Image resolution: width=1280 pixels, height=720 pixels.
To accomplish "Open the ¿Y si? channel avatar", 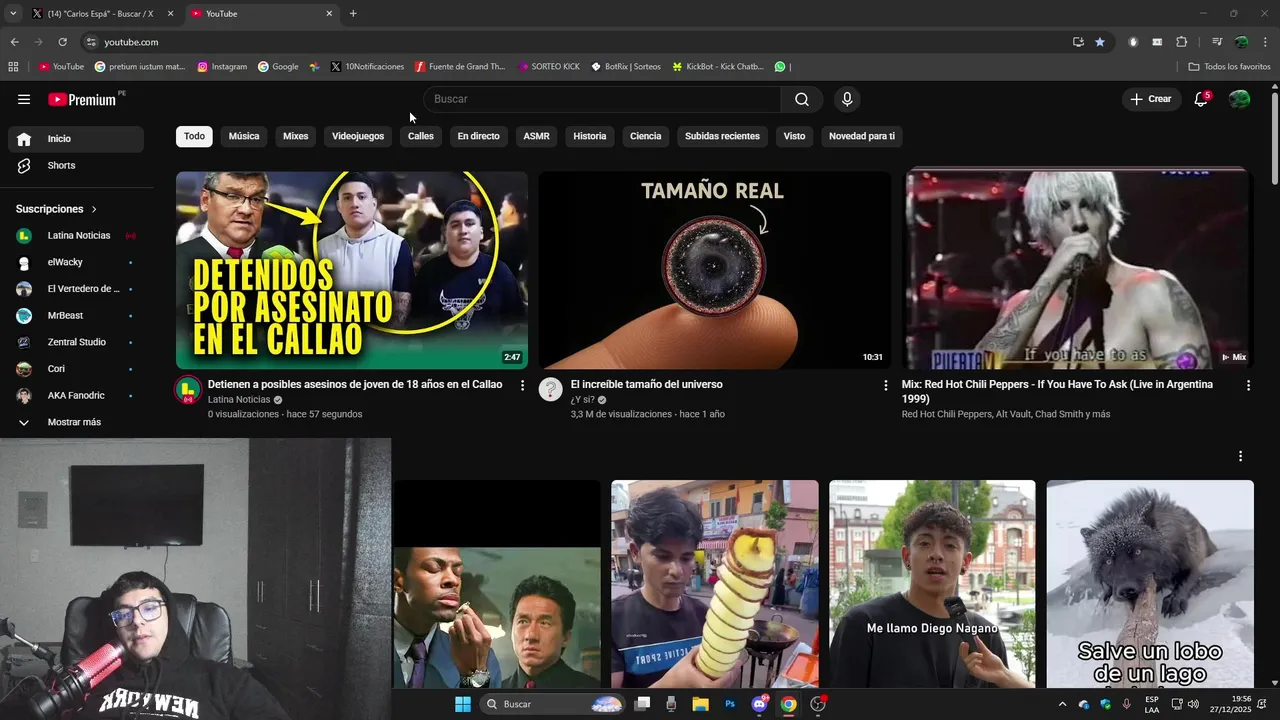I will coord(551,389).
